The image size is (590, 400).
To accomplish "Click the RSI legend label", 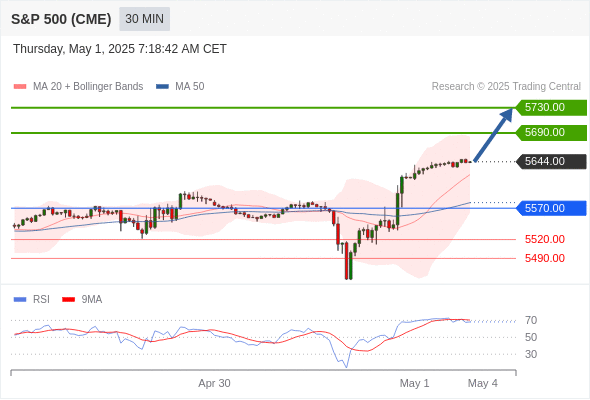I will point(41,300).
